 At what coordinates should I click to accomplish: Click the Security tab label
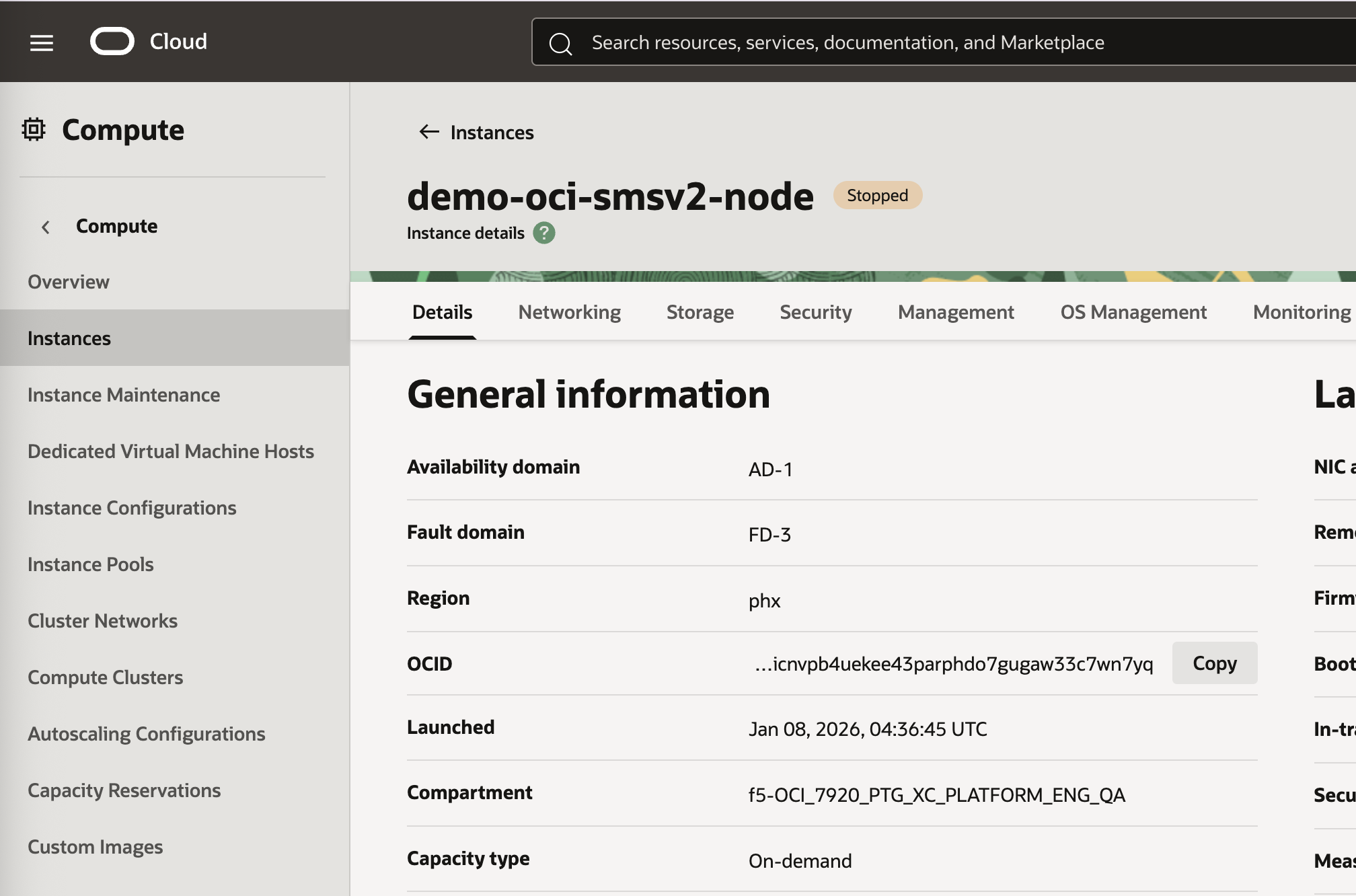pyautogui.click(x=815, y=311)
